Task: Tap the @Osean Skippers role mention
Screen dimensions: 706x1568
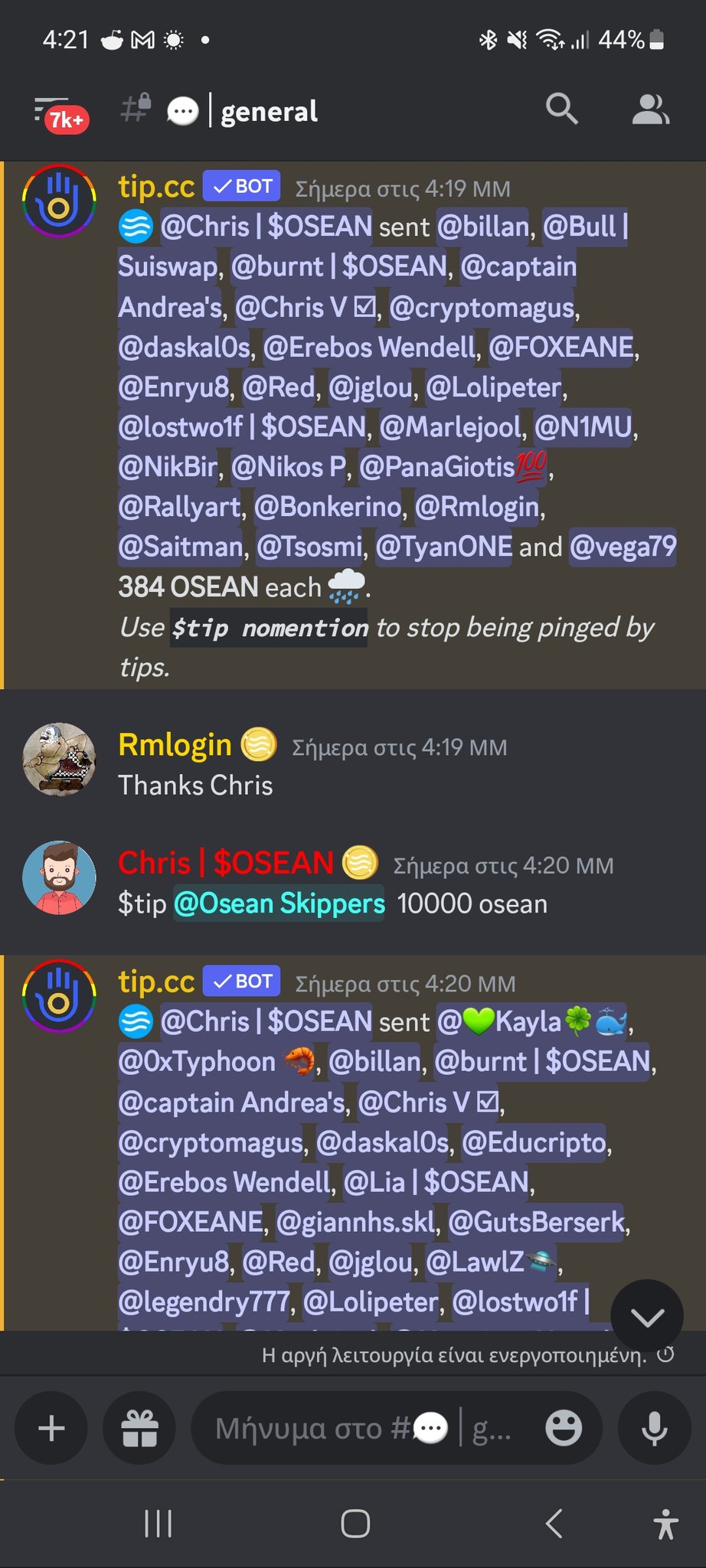Action: point(279,903)
